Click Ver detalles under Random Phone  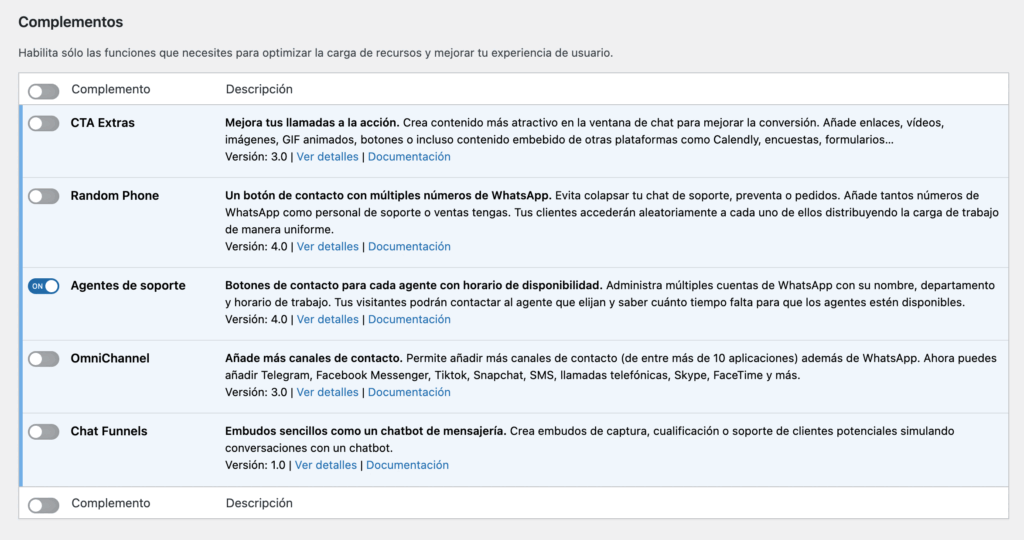pos(327,247)
